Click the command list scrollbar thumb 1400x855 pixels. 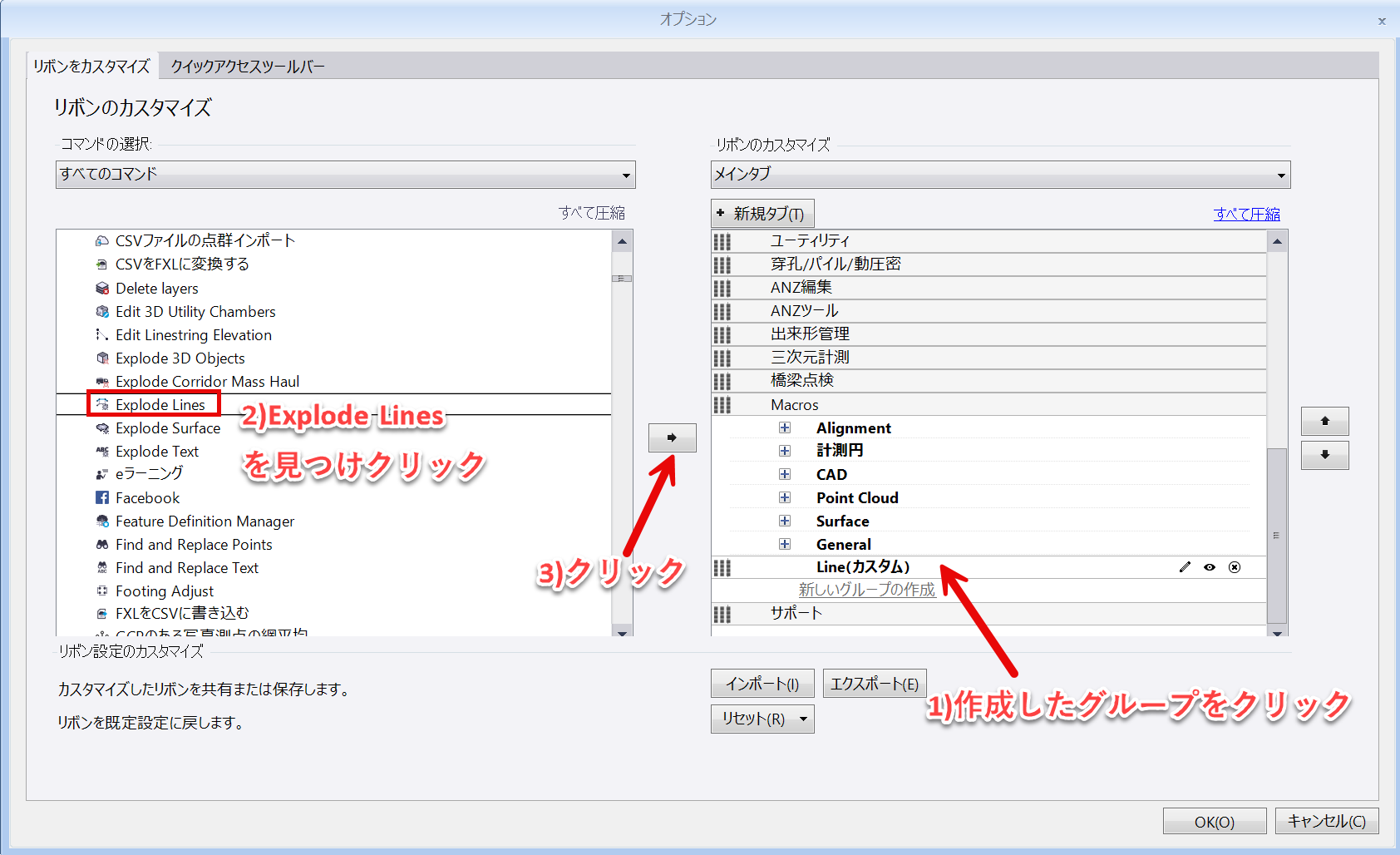coord(622,279)
